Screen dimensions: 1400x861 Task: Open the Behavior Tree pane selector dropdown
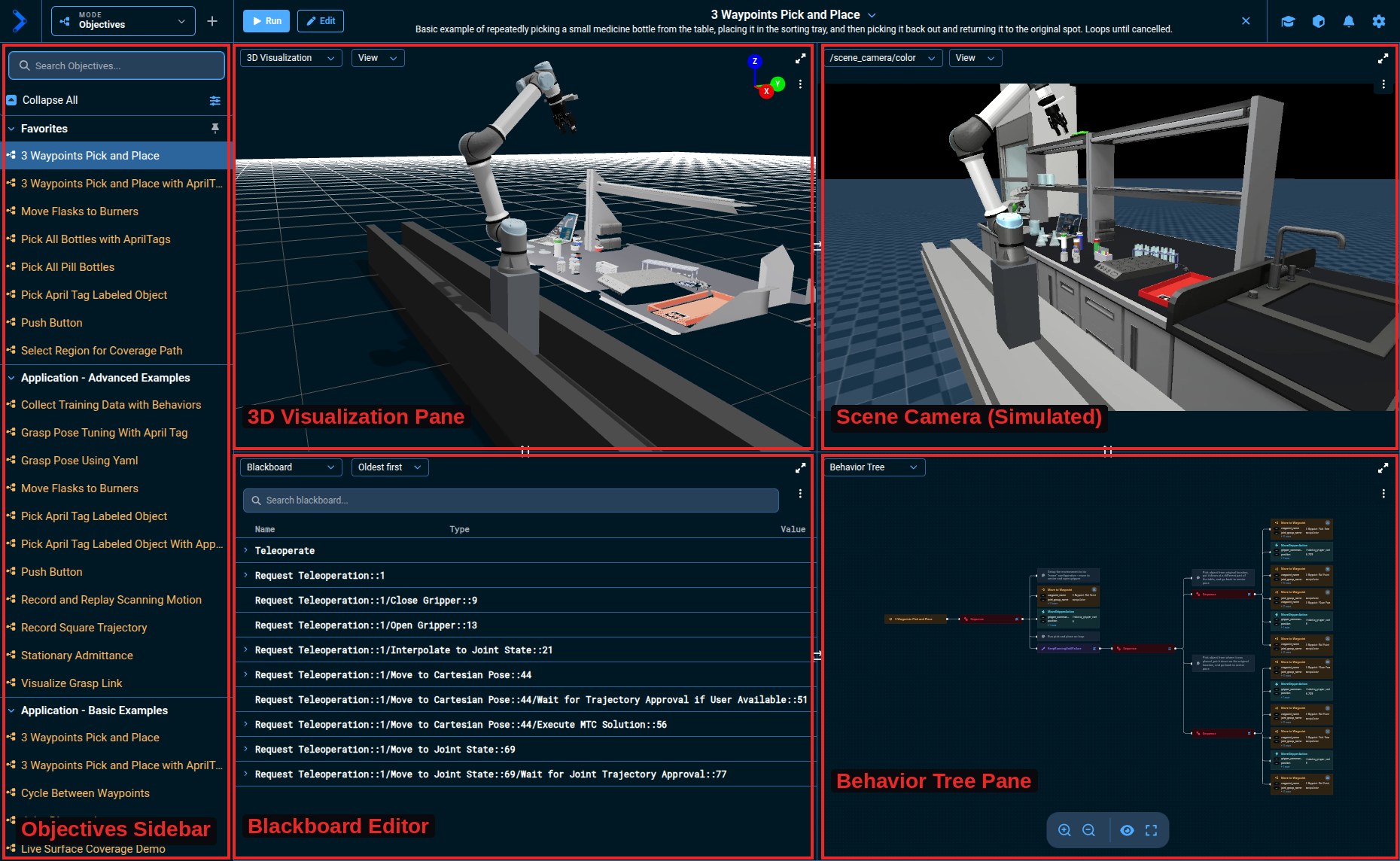tap(874, 467)
